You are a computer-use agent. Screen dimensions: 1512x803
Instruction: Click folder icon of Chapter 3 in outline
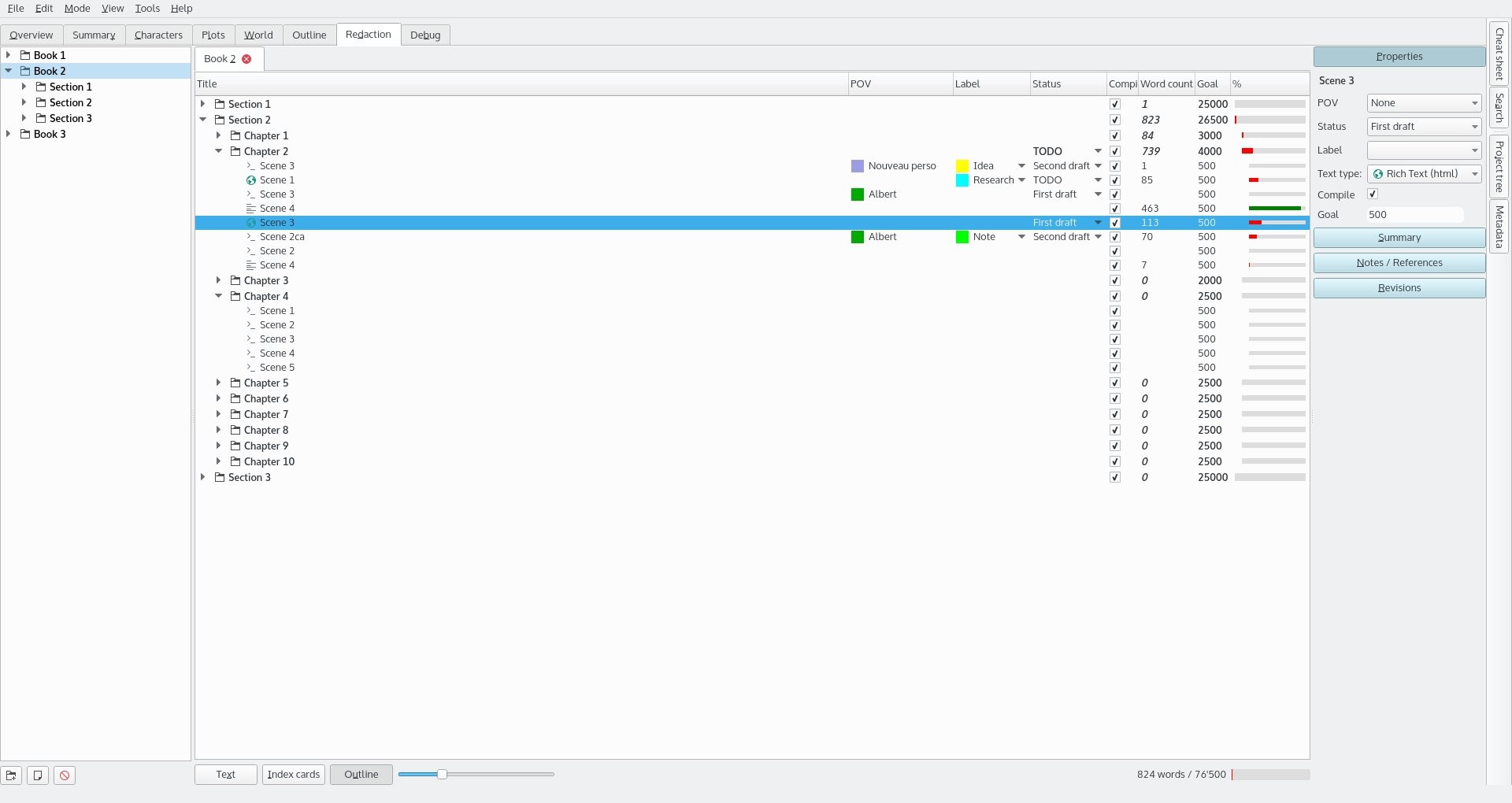(235, 281)
